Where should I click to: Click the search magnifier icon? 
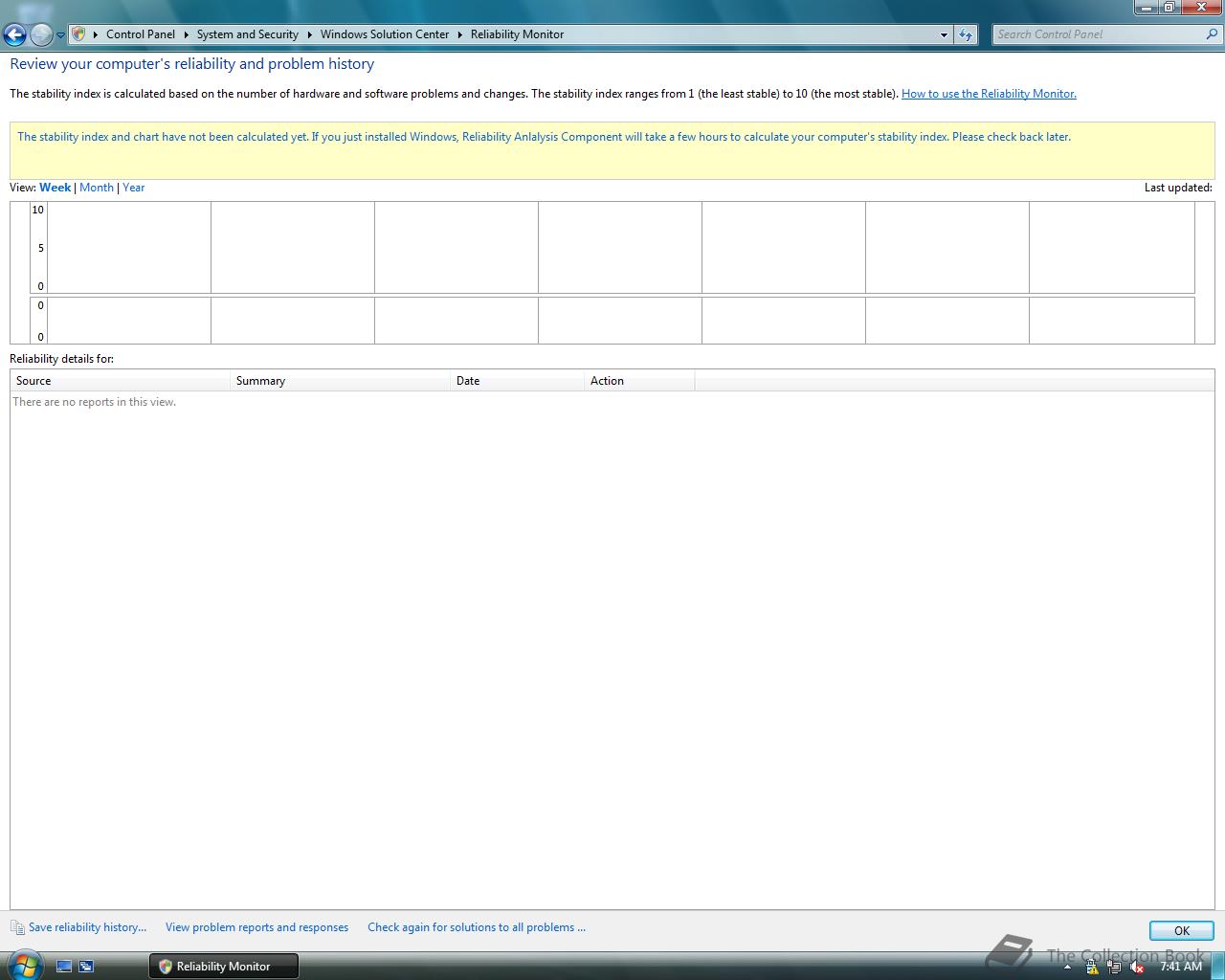click(1214, 34)
